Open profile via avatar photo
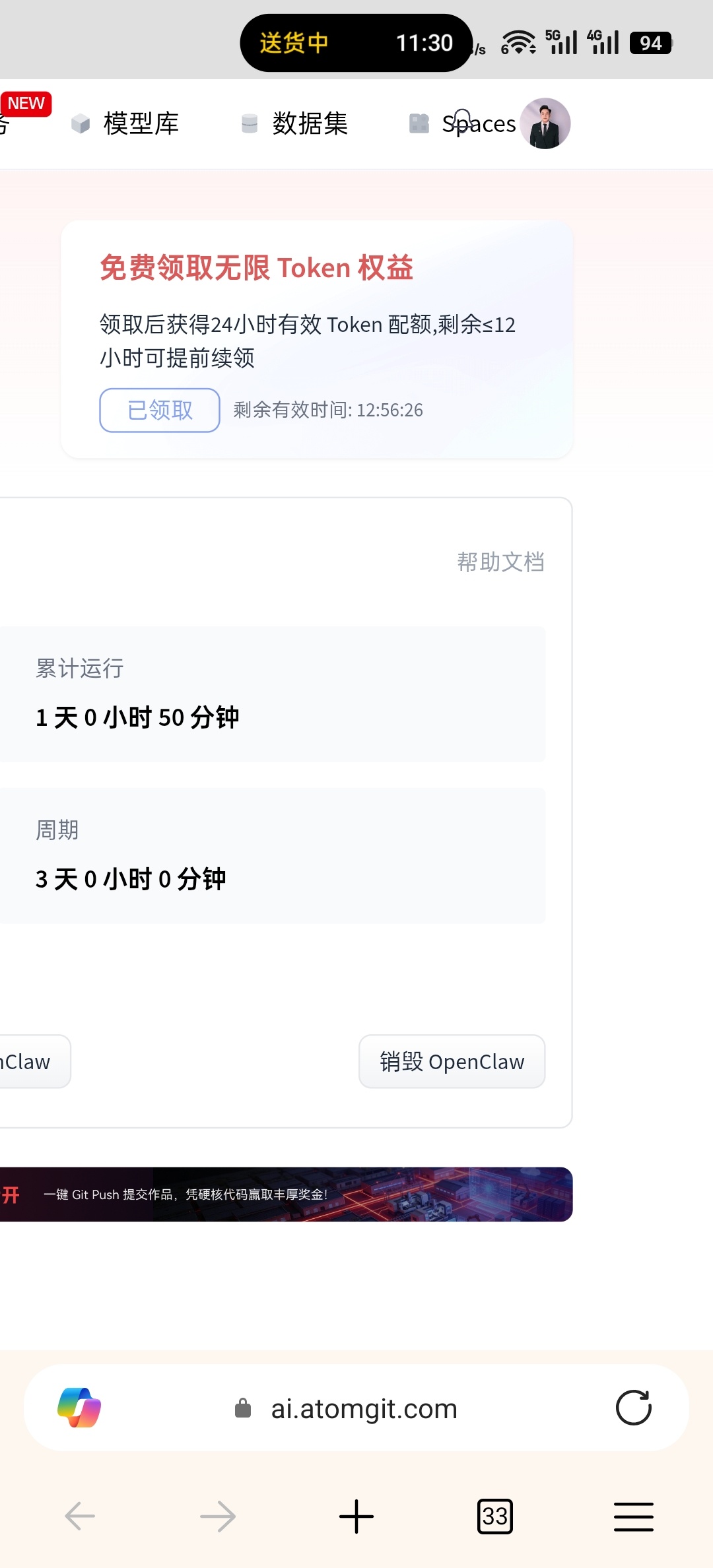Image resolution: width=713 pixels, height=1568 pixels. (x=545, y=123)
